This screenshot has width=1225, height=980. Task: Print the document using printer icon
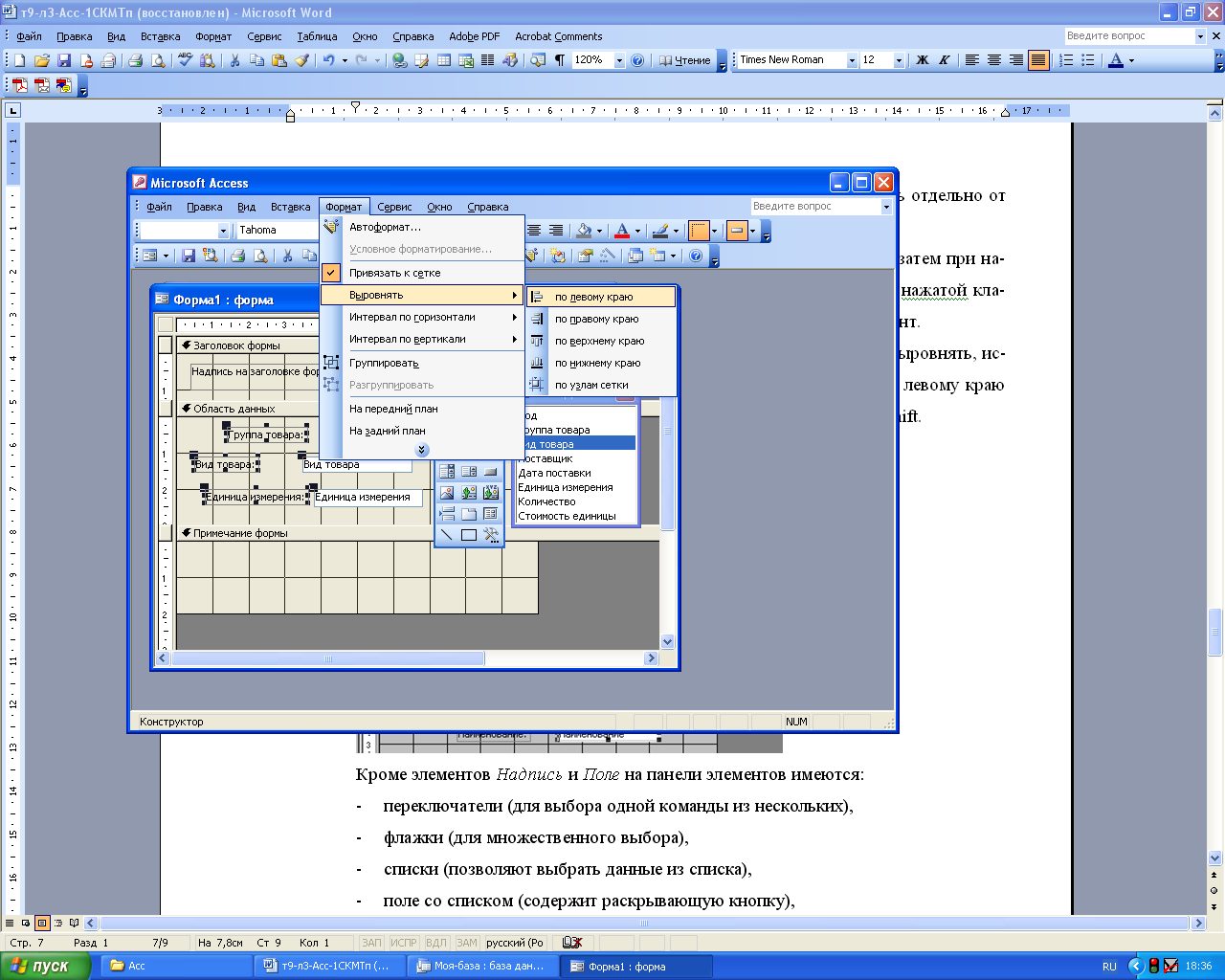click(136, 60)
